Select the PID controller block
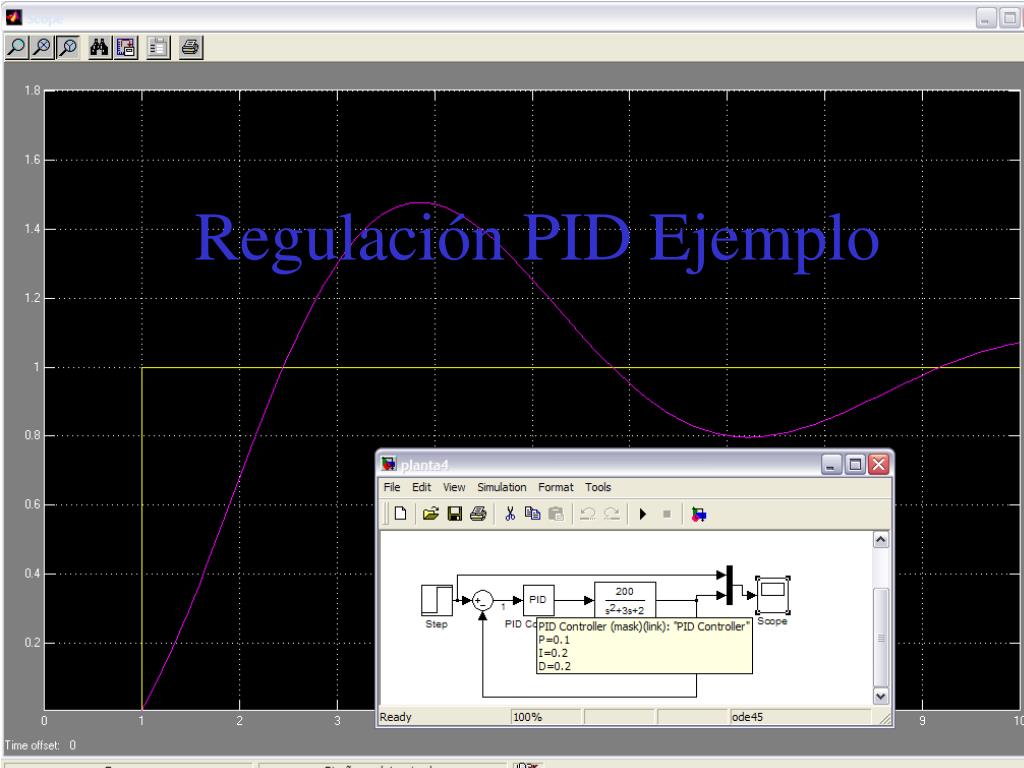 pos(539,600)
